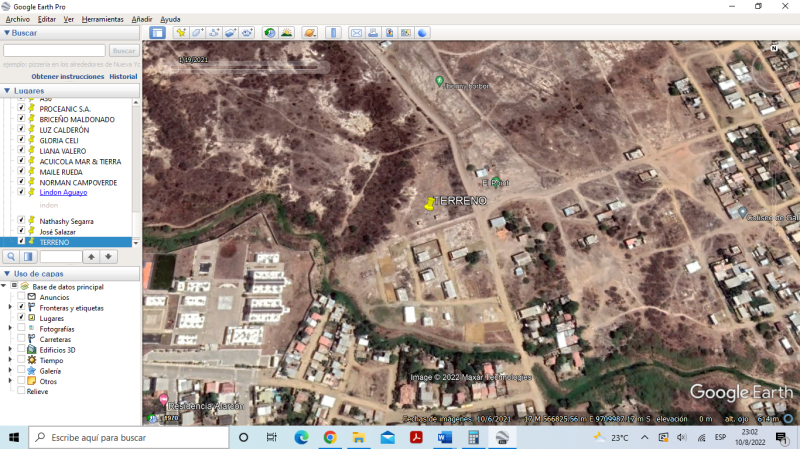Viewport: 800px width, 449px height.
Task: Click the Add Placemark pushpin icon
Action: 181,33
